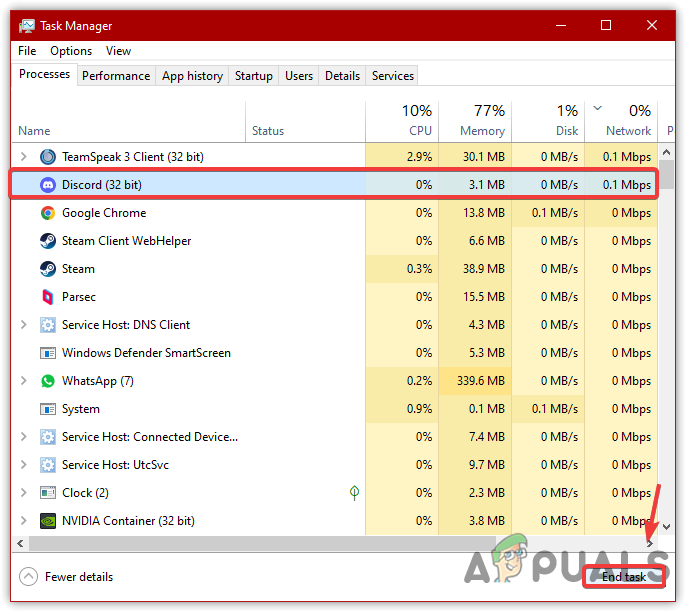Click the Parsec process icon
This screenshot has height=612, width=686.
coord(48,297)
